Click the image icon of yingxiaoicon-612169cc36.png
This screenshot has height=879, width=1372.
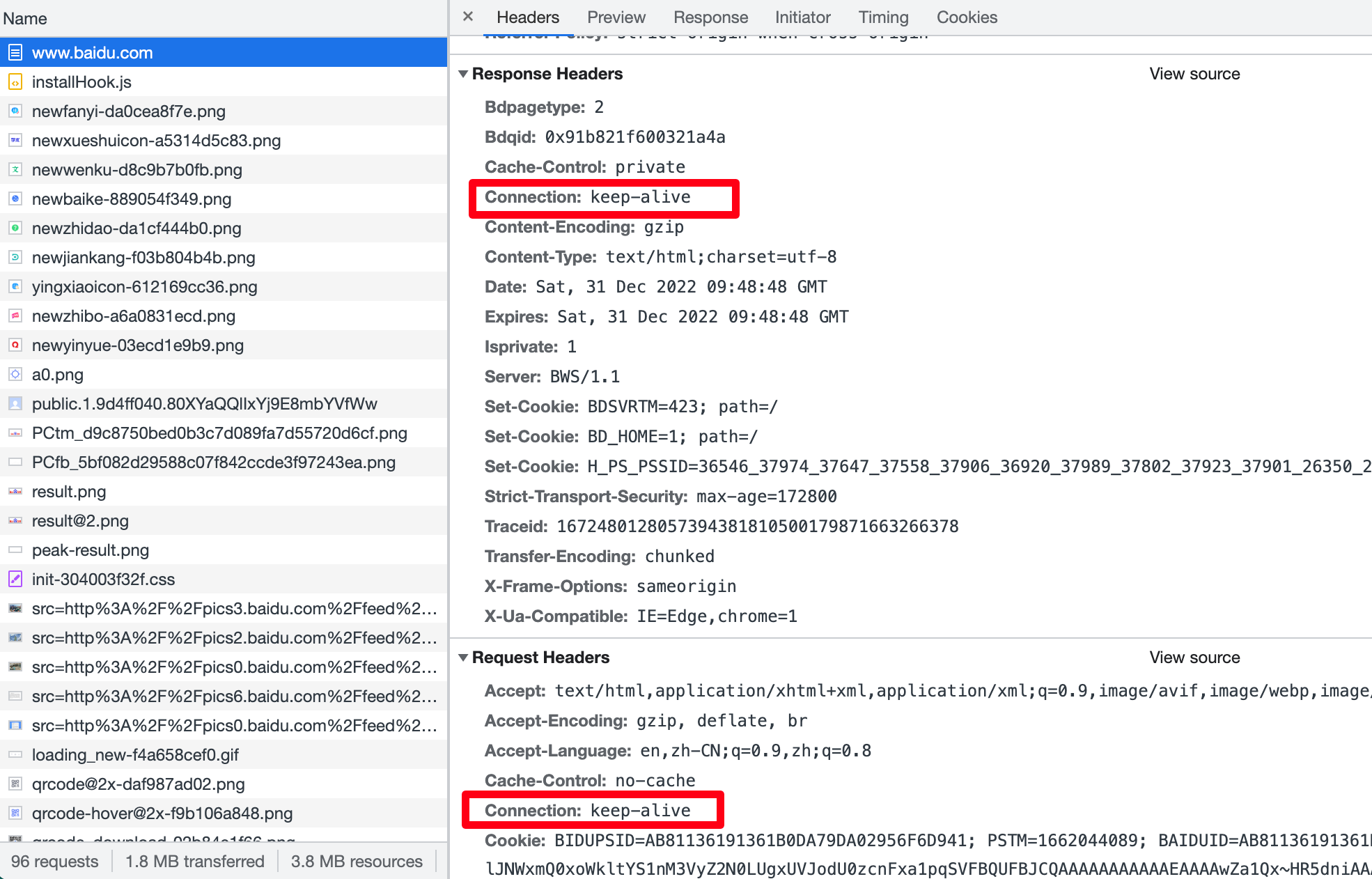click(x=15, y=287)
